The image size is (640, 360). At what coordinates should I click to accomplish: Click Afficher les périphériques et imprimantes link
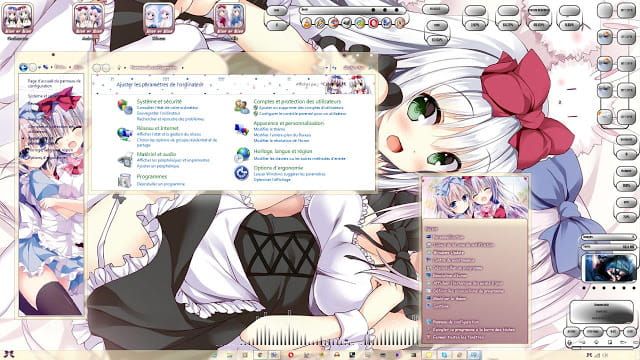coord(173,160)
